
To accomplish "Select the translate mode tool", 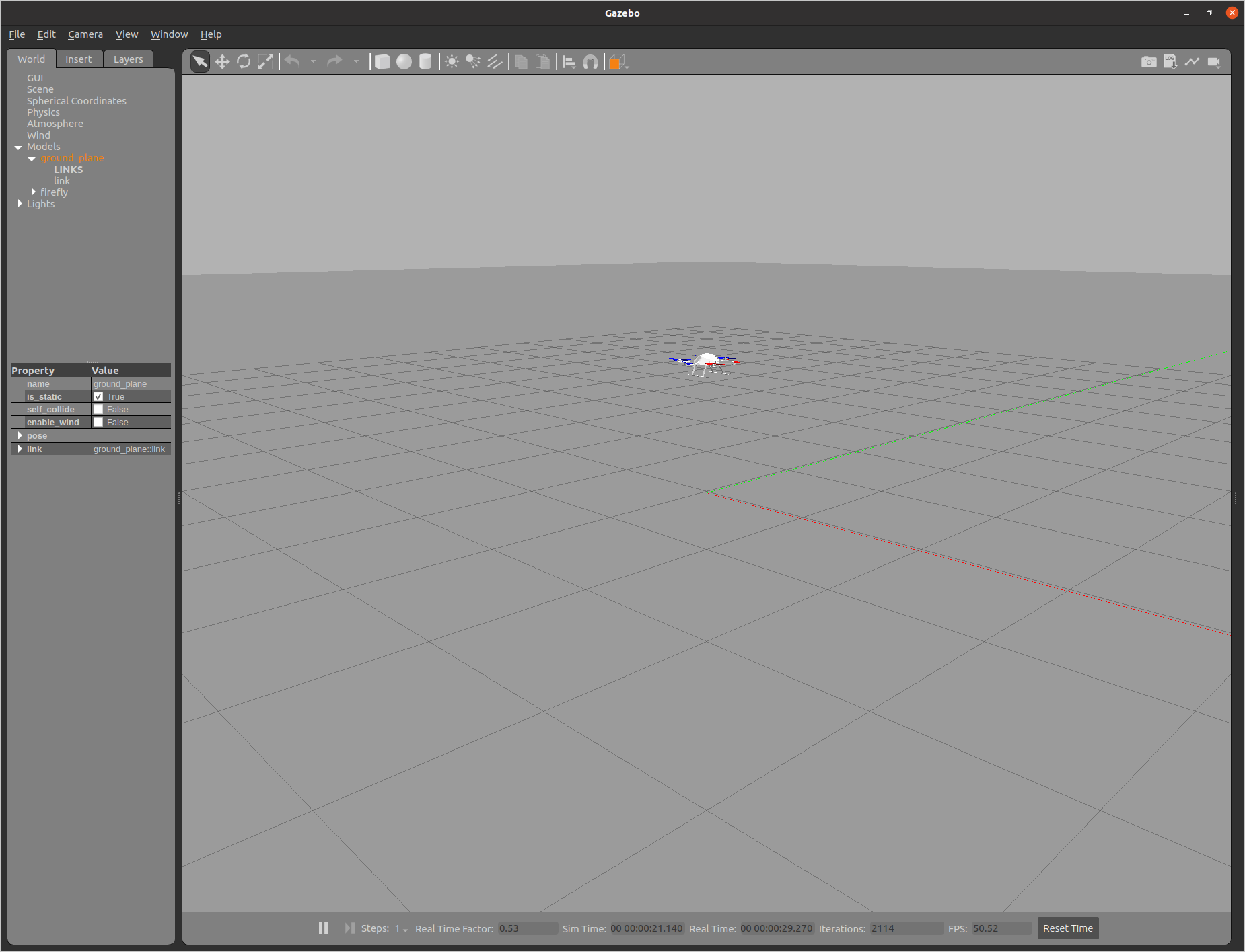I will 222,61.
